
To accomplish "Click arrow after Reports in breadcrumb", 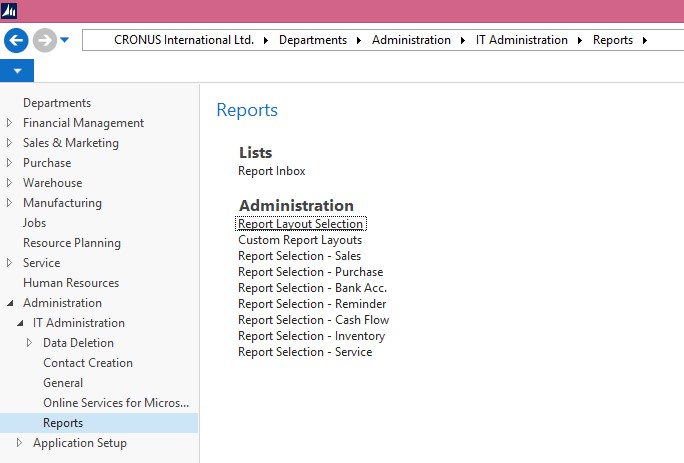I will [x=645, y=40].
